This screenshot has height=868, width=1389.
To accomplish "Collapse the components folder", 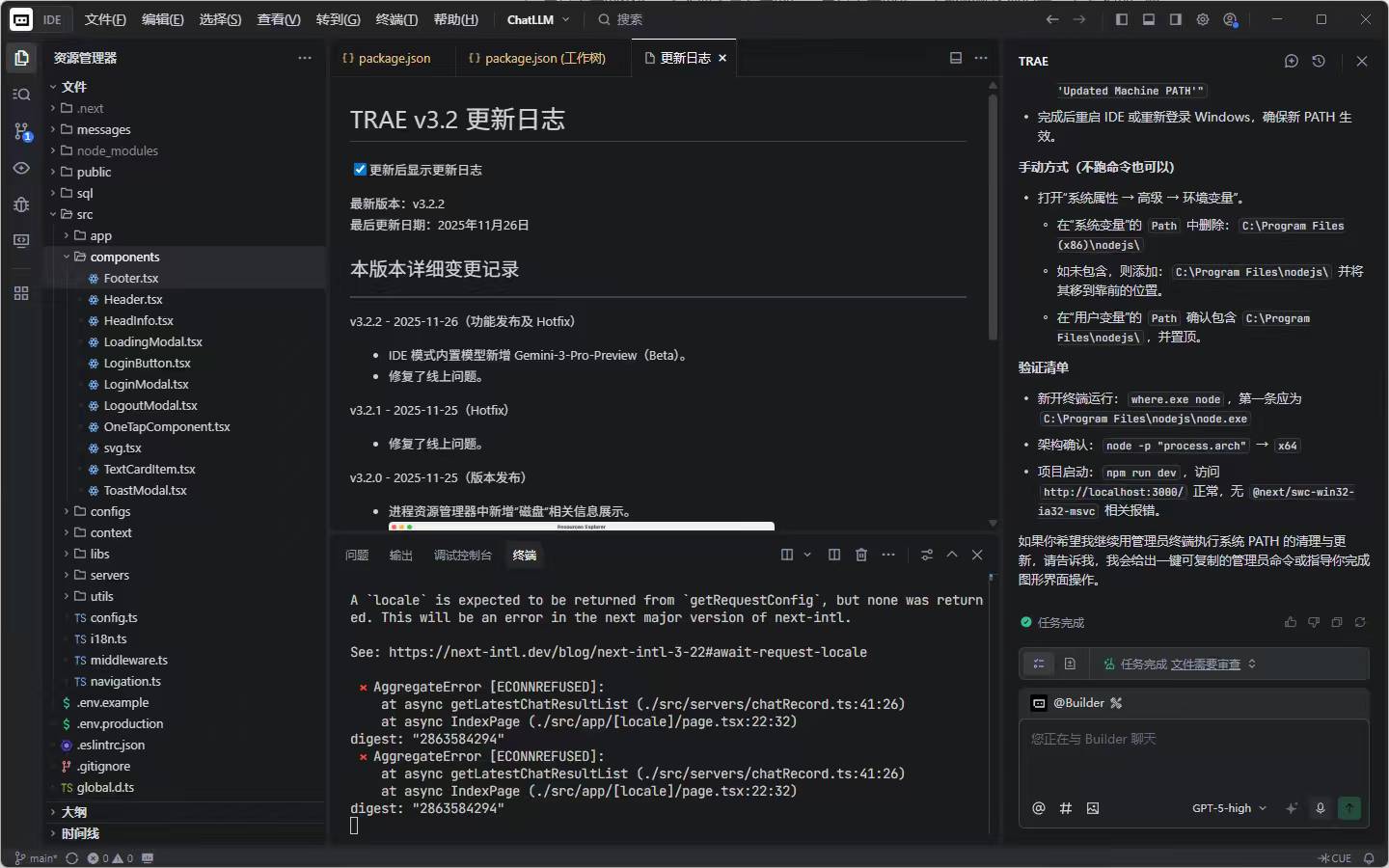I will coord(67,257).
